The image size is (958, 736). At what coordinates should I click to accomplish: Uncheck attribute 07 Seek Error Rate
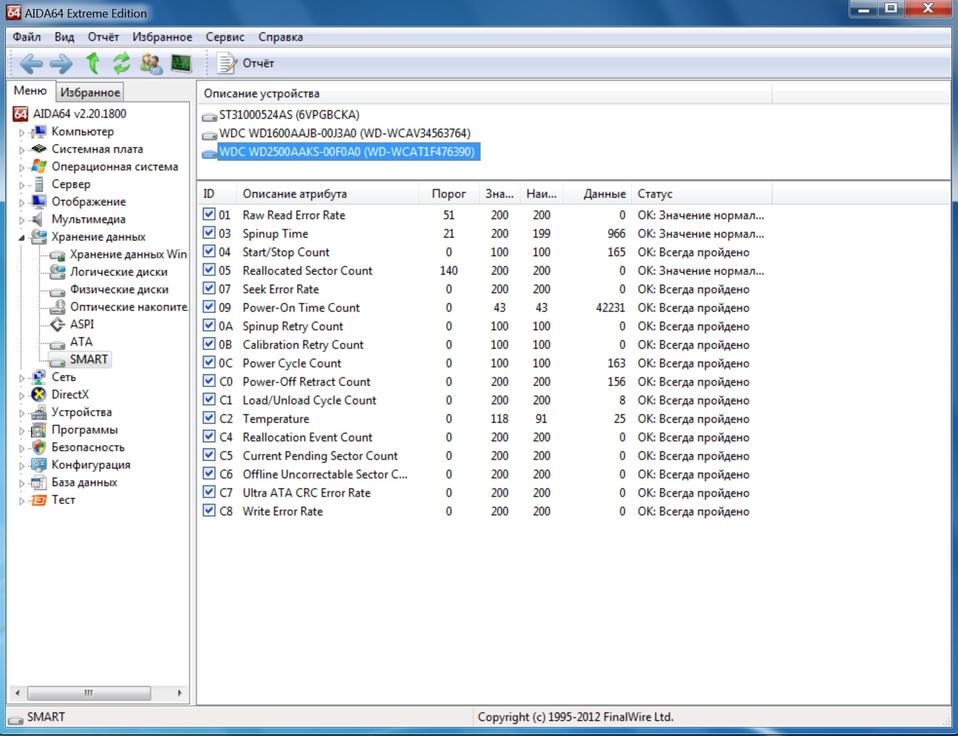[209, 288]
